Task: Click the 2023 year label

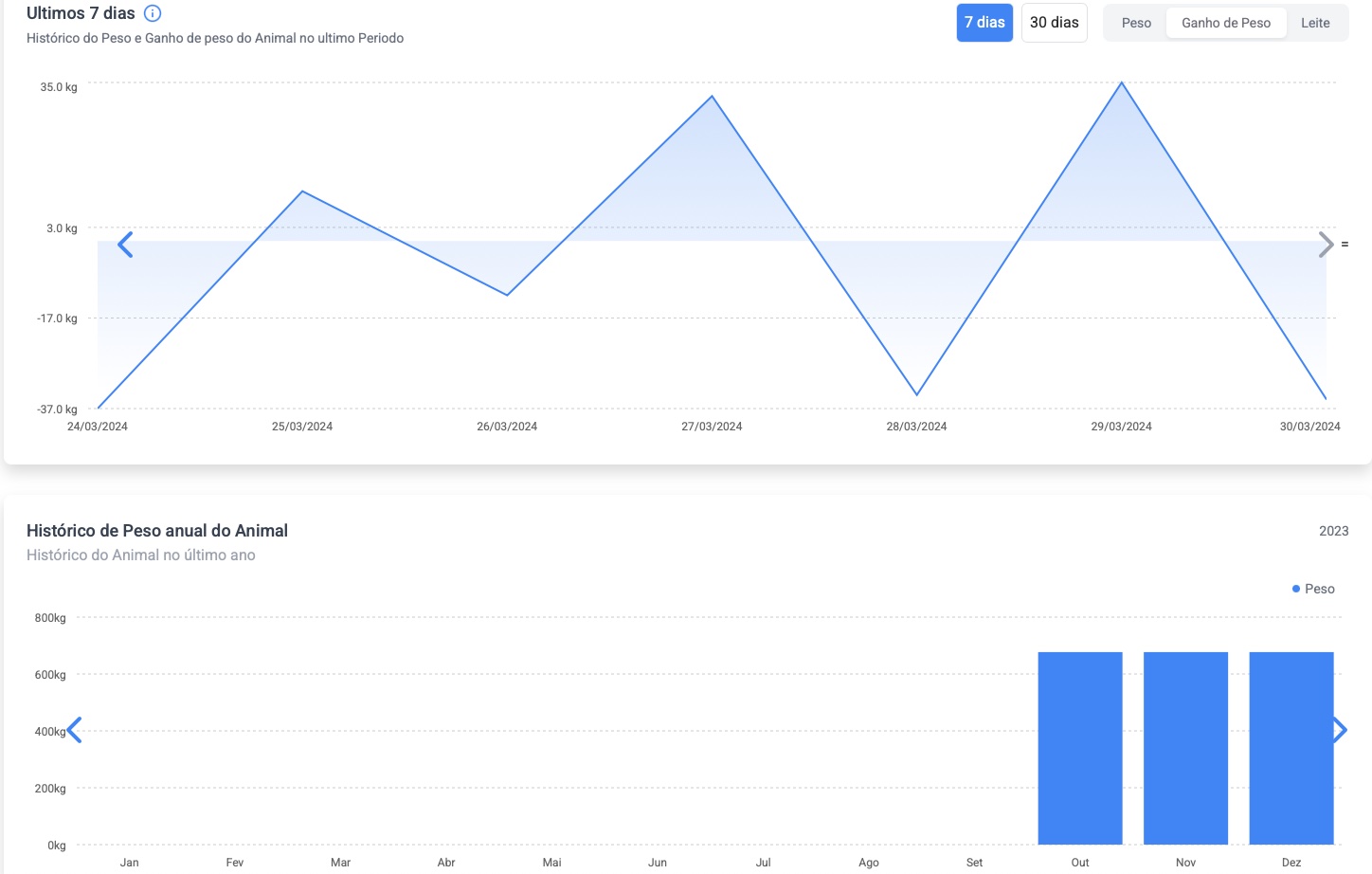Action: point(1333,531)
